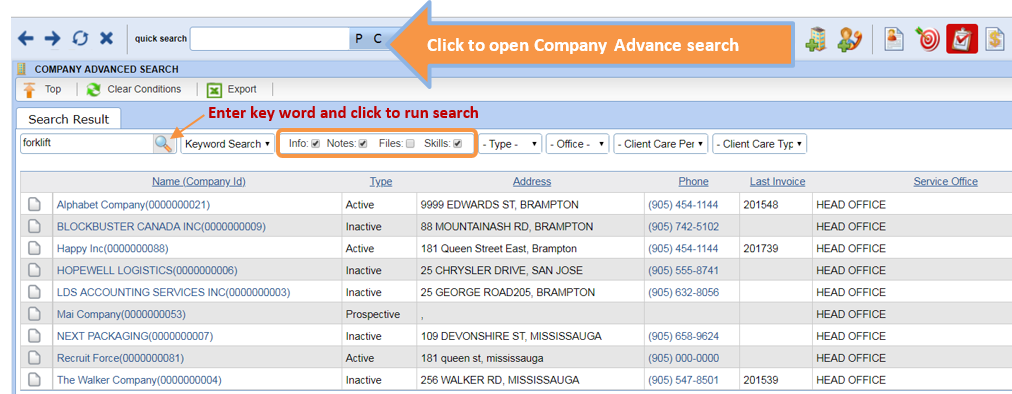Click document icon for Mai Company row

click(34, 315)
